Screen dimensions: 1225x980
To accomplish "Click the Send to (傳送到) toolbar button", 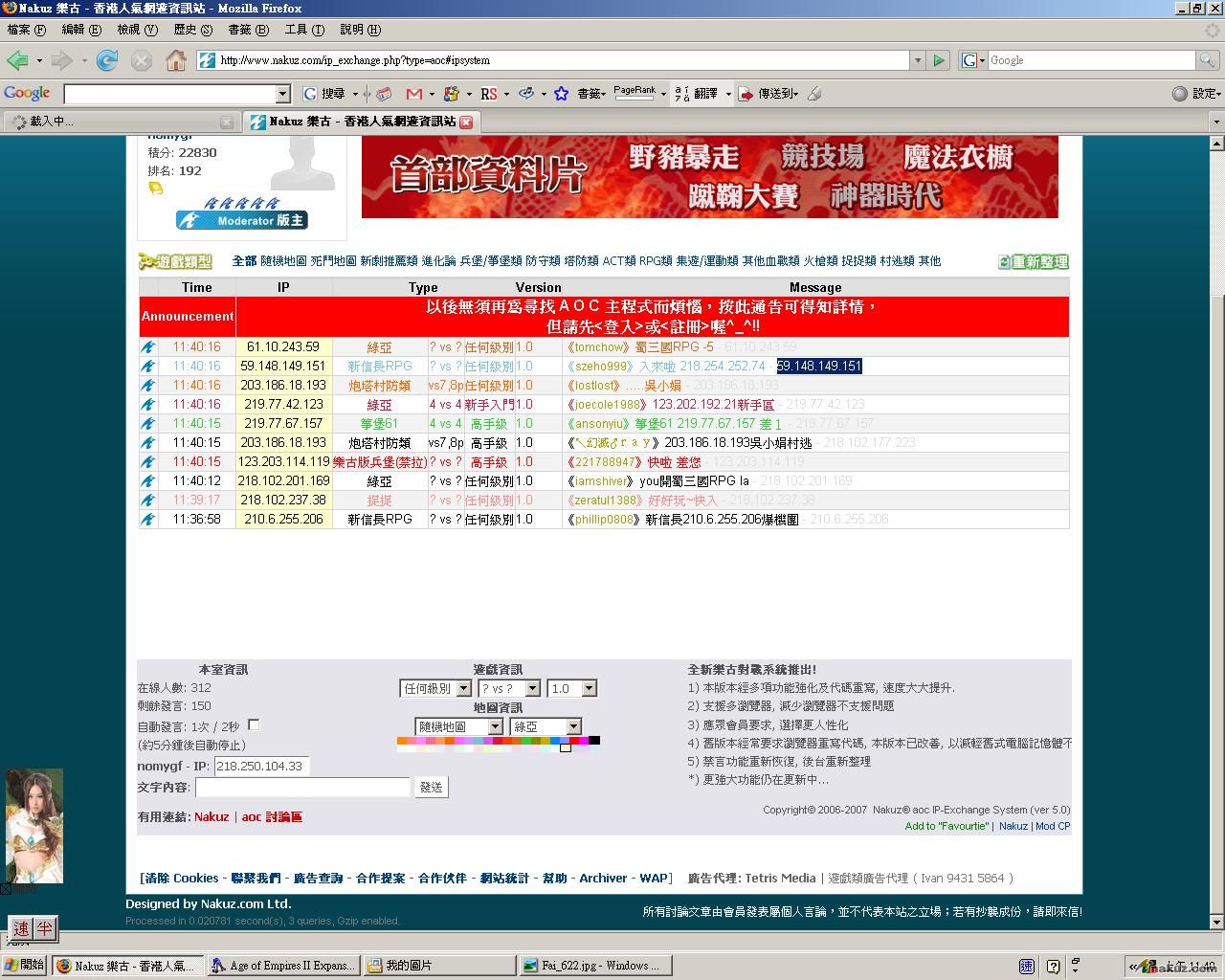I will 769,94.
